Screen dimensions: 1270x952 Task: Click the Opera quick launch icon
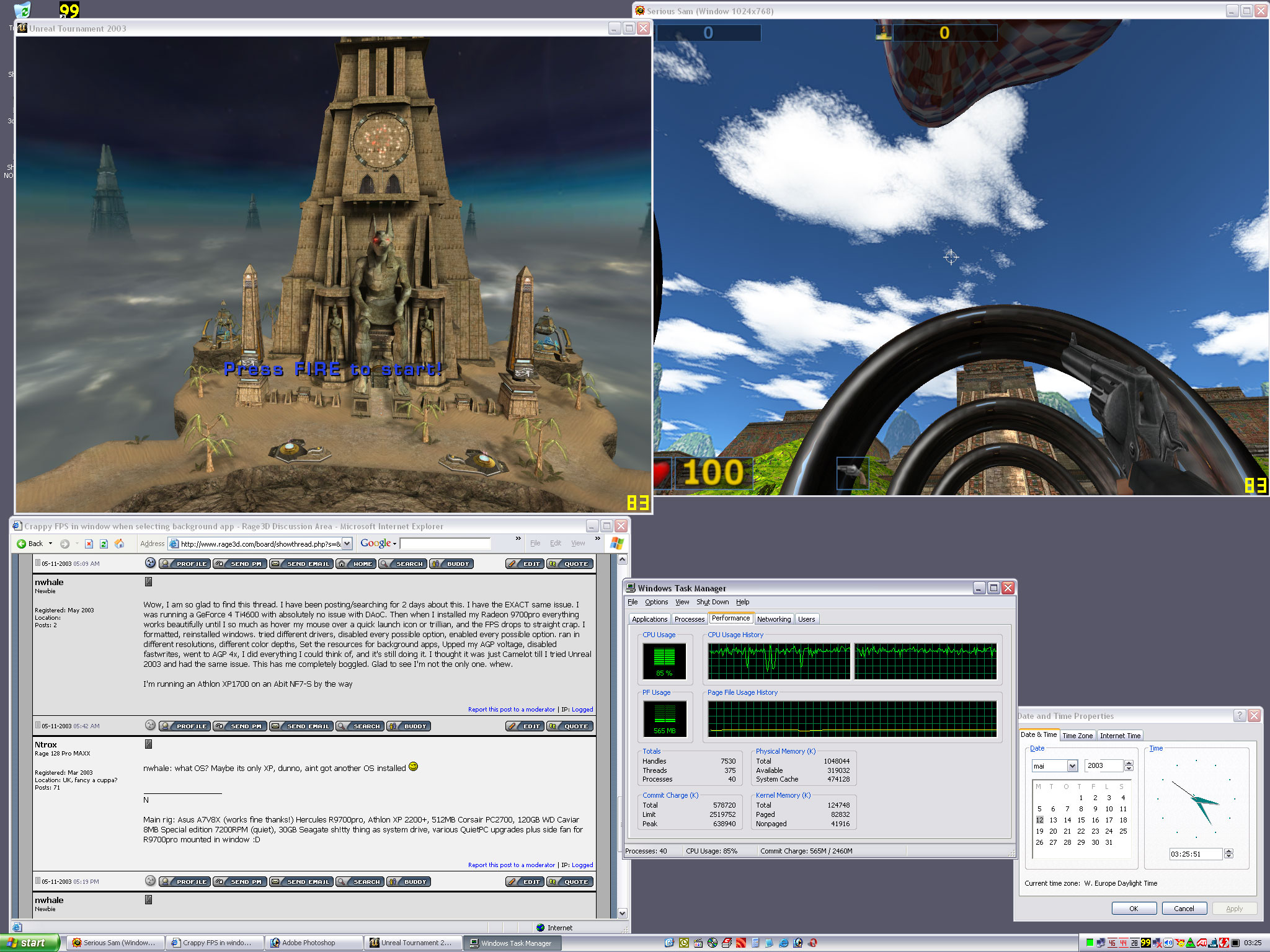click(812, 943)
